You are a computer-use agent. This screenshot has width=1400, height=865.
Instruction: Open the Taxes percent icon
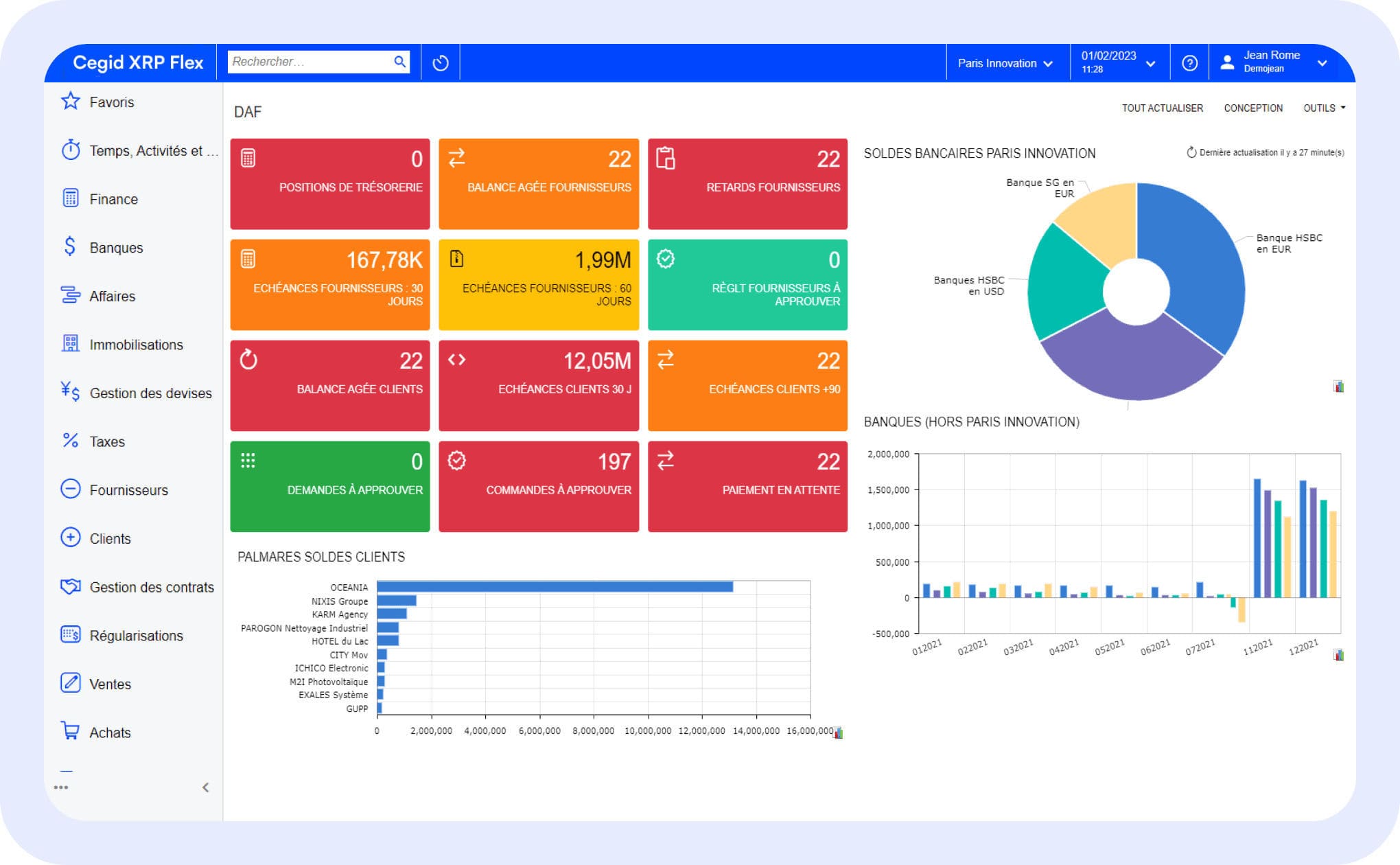point(71,441)
